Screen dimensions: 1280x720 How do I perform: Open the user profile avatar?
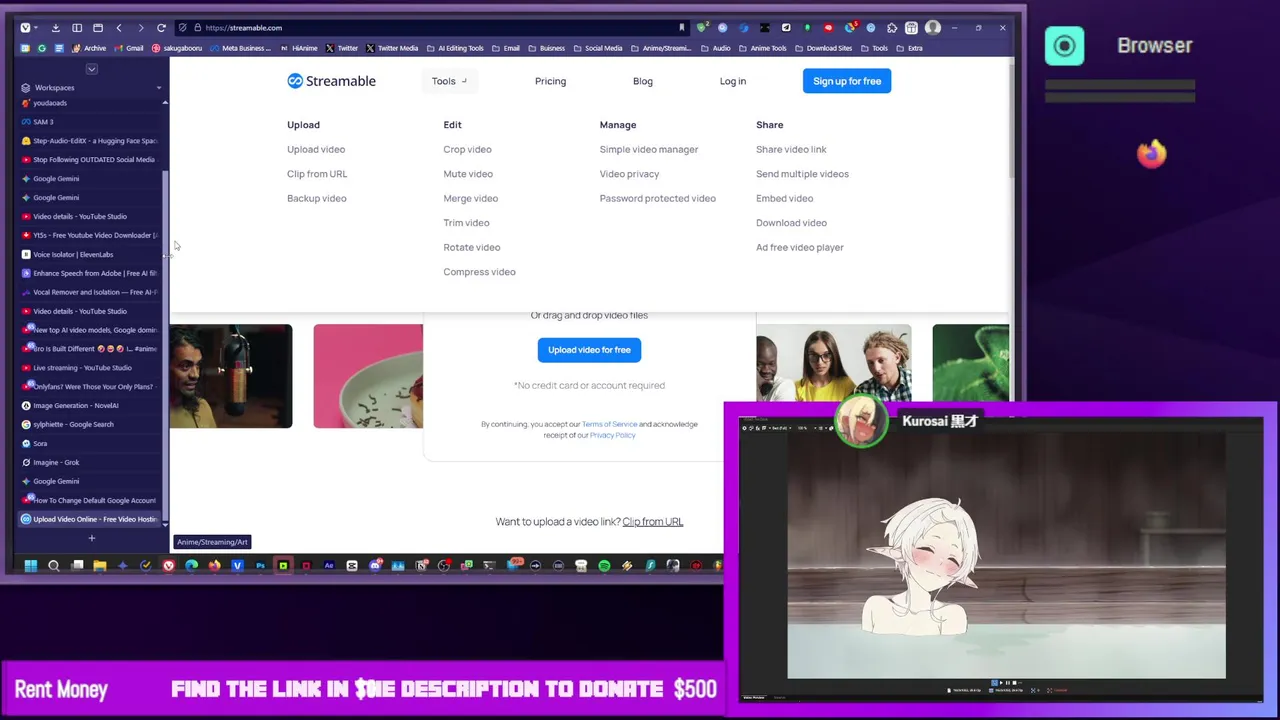tap(933, 28)
